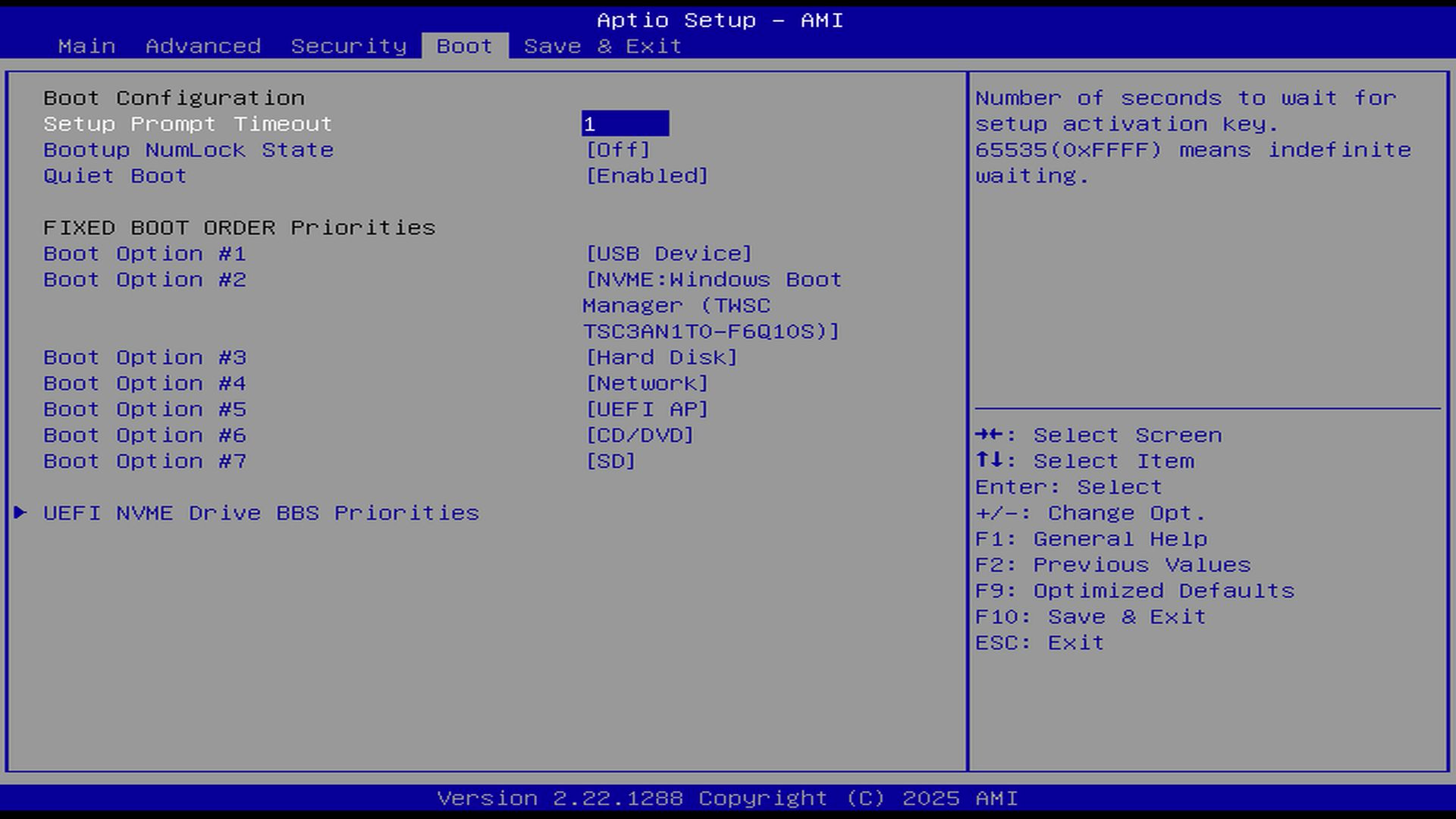Viewport: 1456px width, 819px height.
Task: Select the Boot tab
Action: (464, 46)
